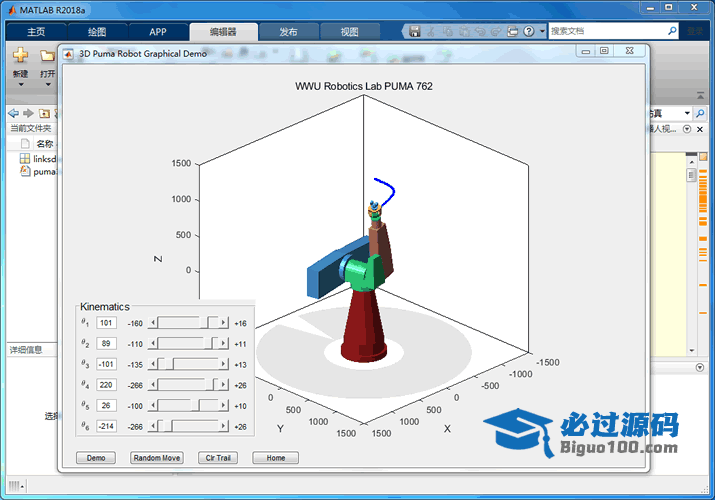The height and width of the screenshot is (500, 715).
Task: Increase θ5 with its right slider arrow
Action: click(x=223, y=405)
